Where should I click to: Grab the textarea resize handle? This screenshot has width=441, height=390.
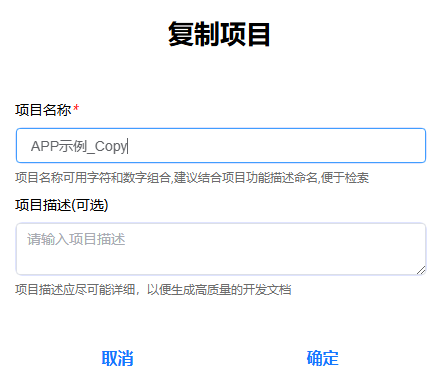(x=421, y=270)
